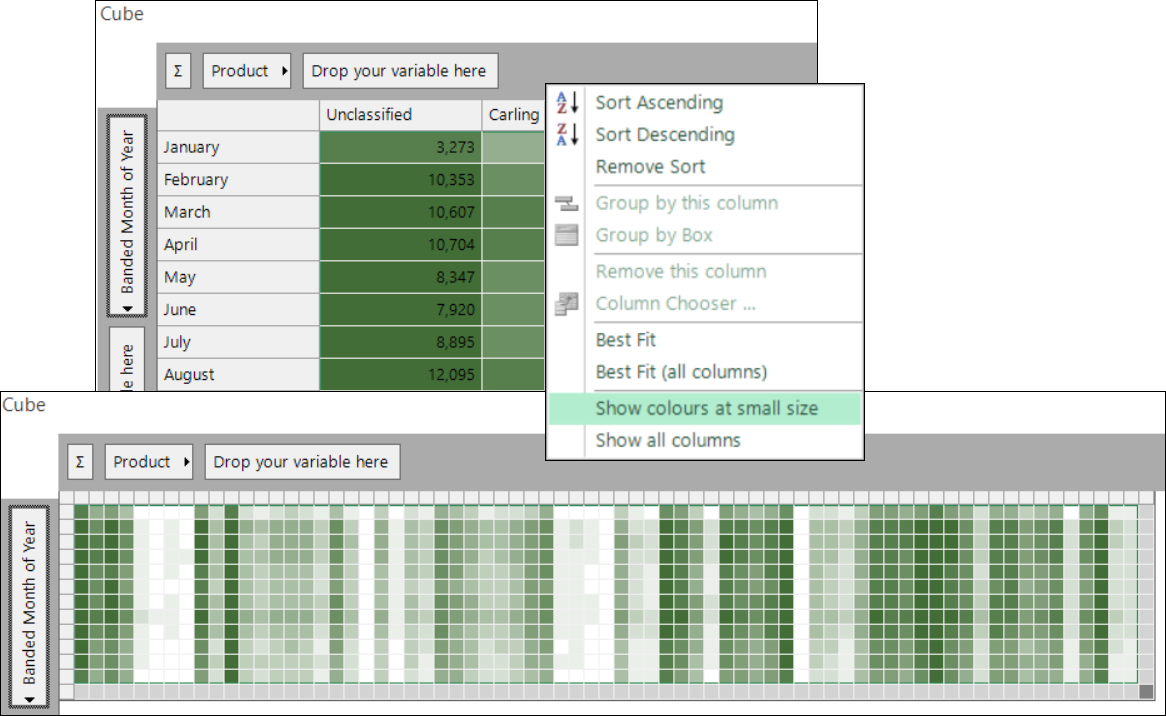Screen dimensions: 1166x716
Task: Click the Group by this column icon
Action: pyautogui.click(x=567, y=203)
